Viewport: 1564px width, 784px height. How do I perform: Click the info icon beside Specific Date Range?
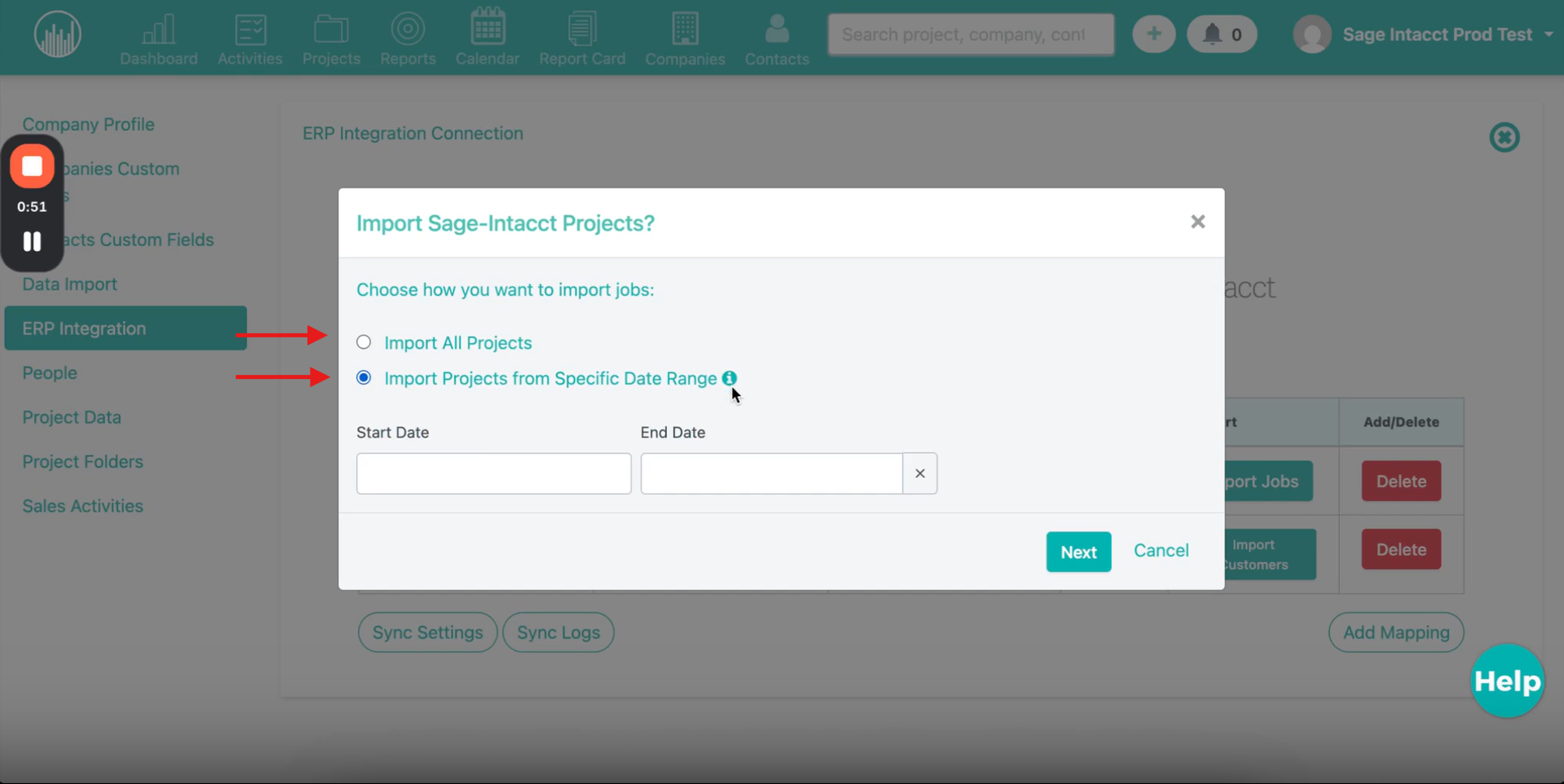click(729, 378)
